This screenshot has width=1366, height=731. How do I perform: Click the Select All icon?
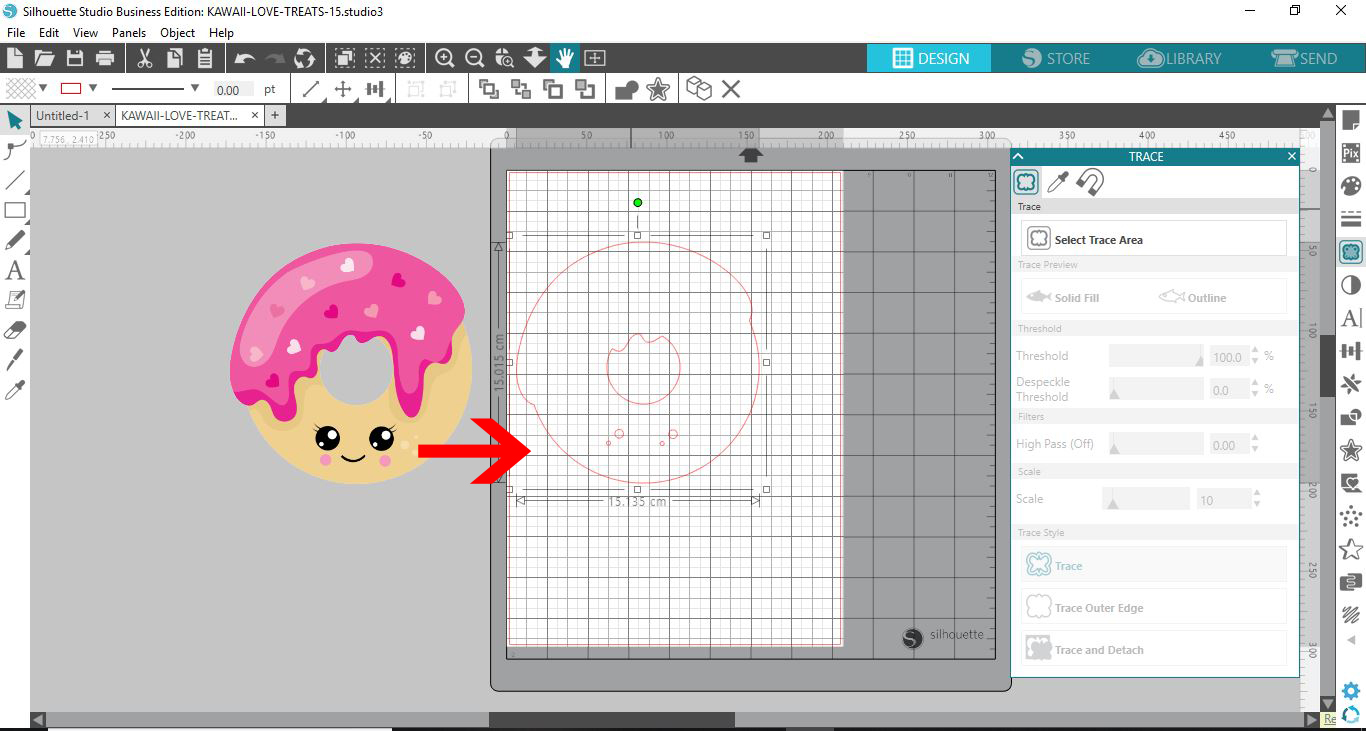(345, 58)
